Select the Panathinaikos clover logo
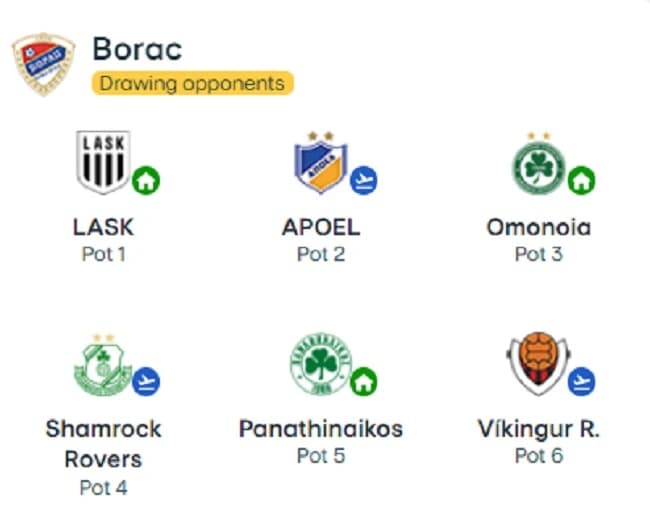650x527 pixels. [321, 364]
